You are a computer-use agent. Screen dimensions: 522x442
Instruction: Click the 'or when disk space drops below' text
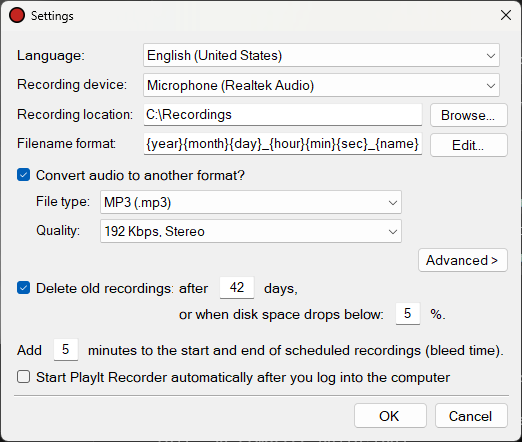click(x=281, y=314)
